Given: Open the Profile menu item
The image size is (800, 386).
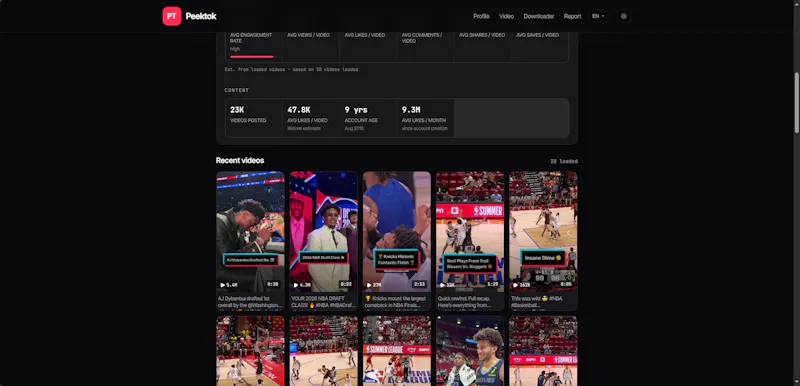Looking at the screenshot, I should [481, 16].
